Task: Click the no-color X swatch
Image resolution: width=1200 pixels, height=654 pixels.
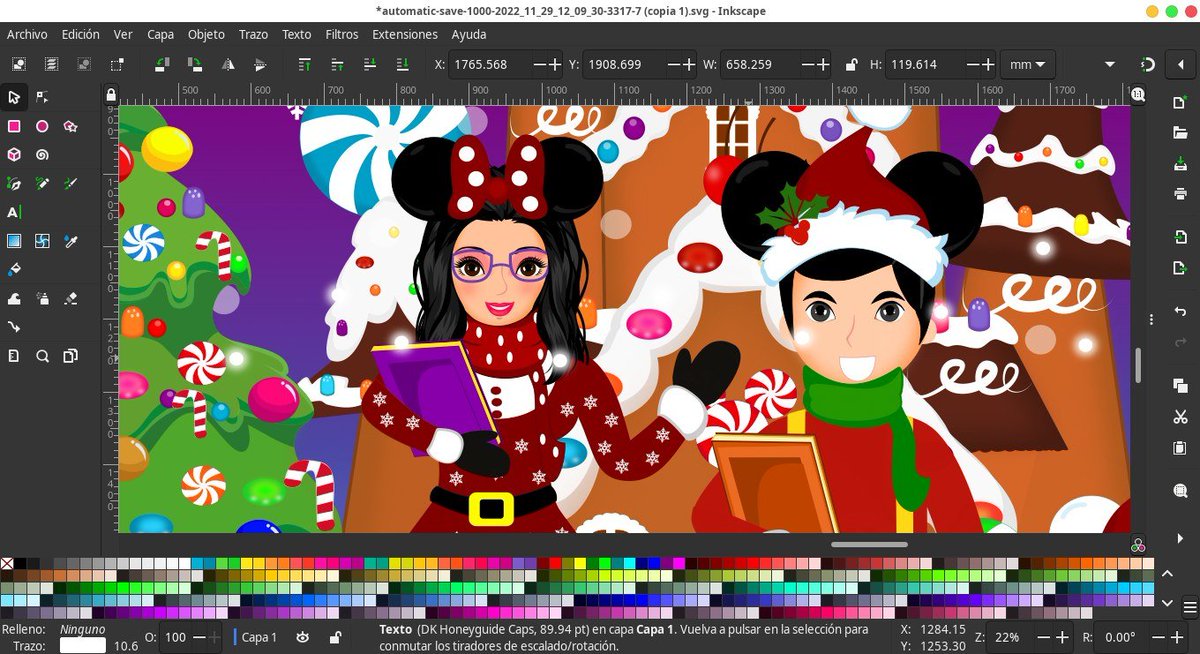Action: [7, 564]
